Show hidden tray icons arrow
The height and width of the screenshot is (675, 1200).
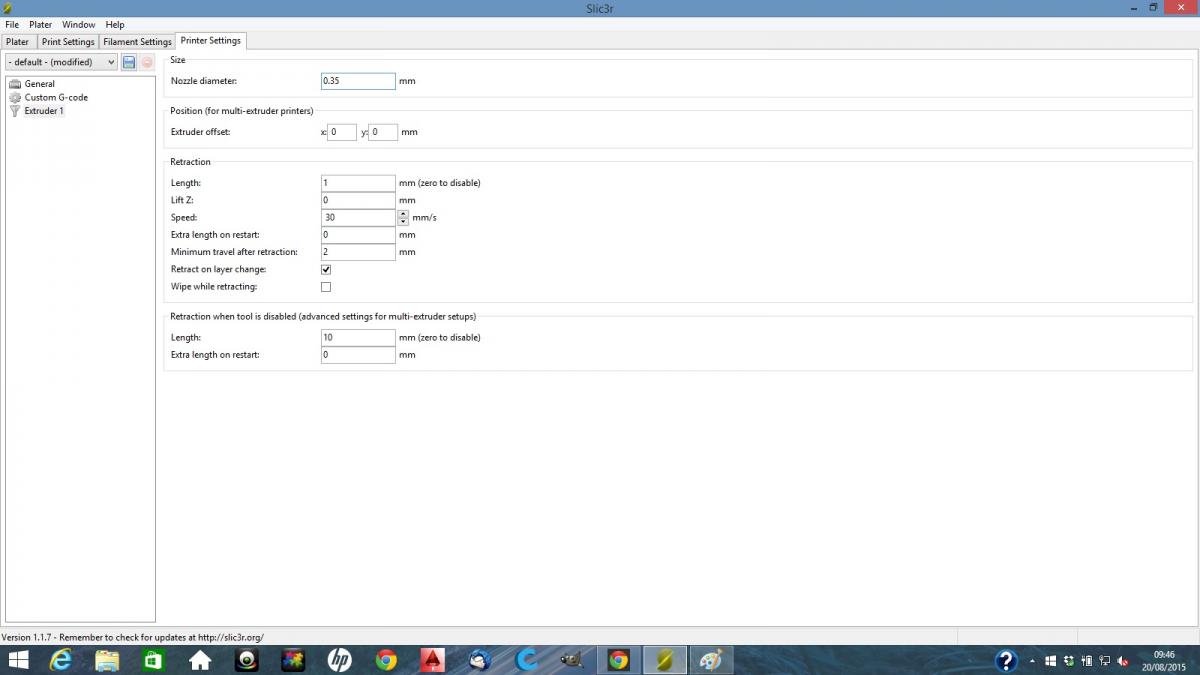click(x=1032, y=661)
